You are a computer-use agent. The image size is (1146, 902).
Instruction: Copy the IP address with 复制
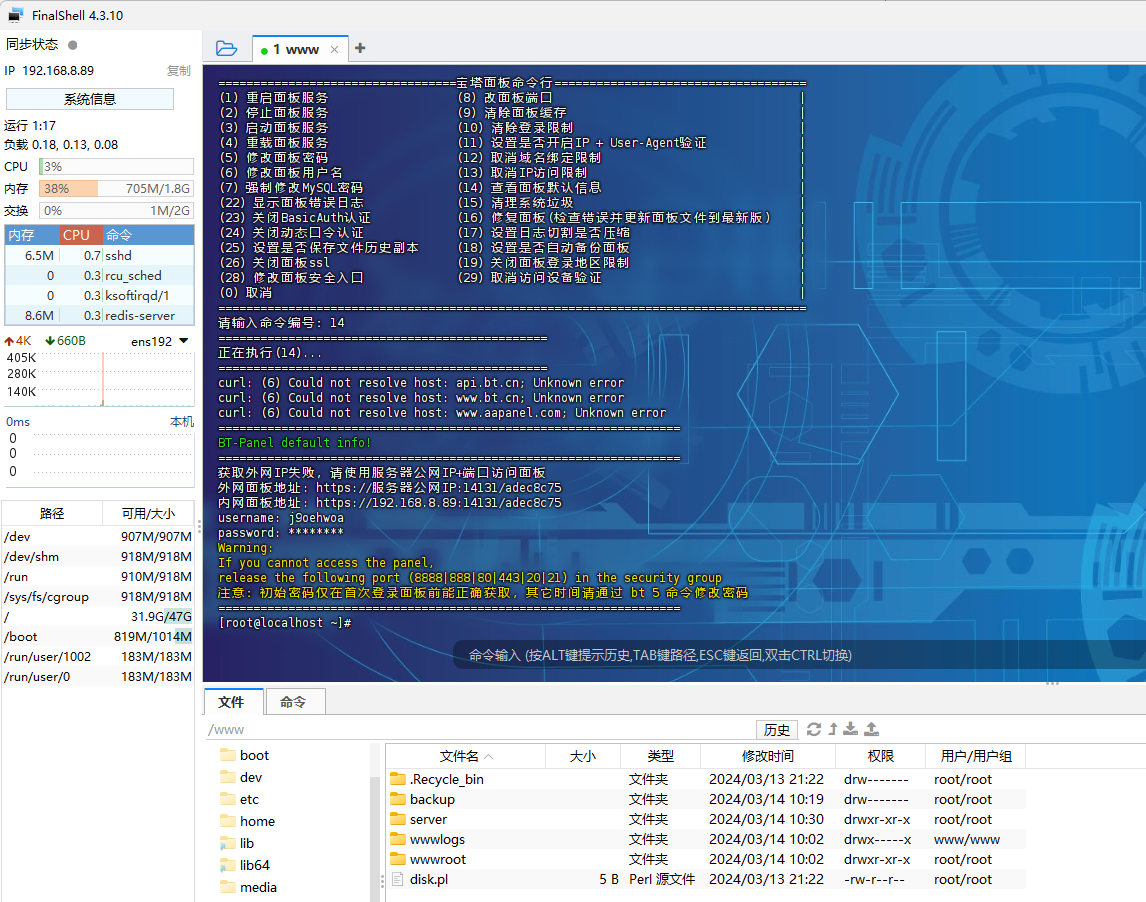click(x=178, y=71)
